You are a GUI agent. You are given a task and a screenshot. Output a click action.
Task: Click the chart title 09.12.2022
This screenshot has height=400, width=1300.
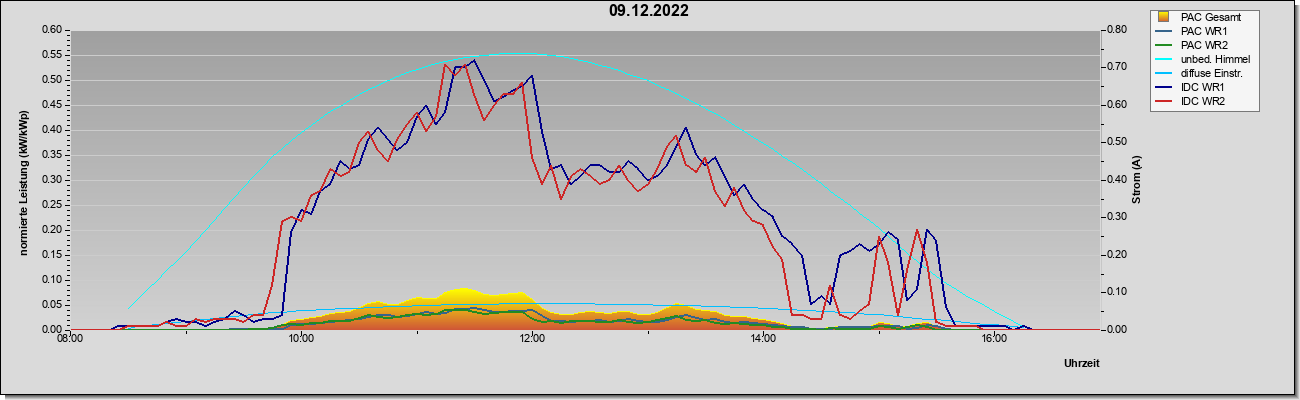click(x=649, y=12)
